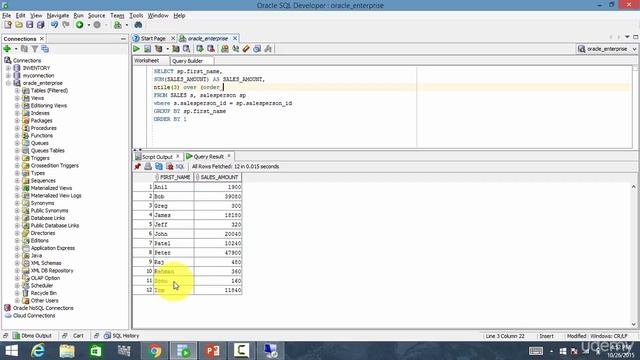Open PowerPoint from the taskbar

212,351
